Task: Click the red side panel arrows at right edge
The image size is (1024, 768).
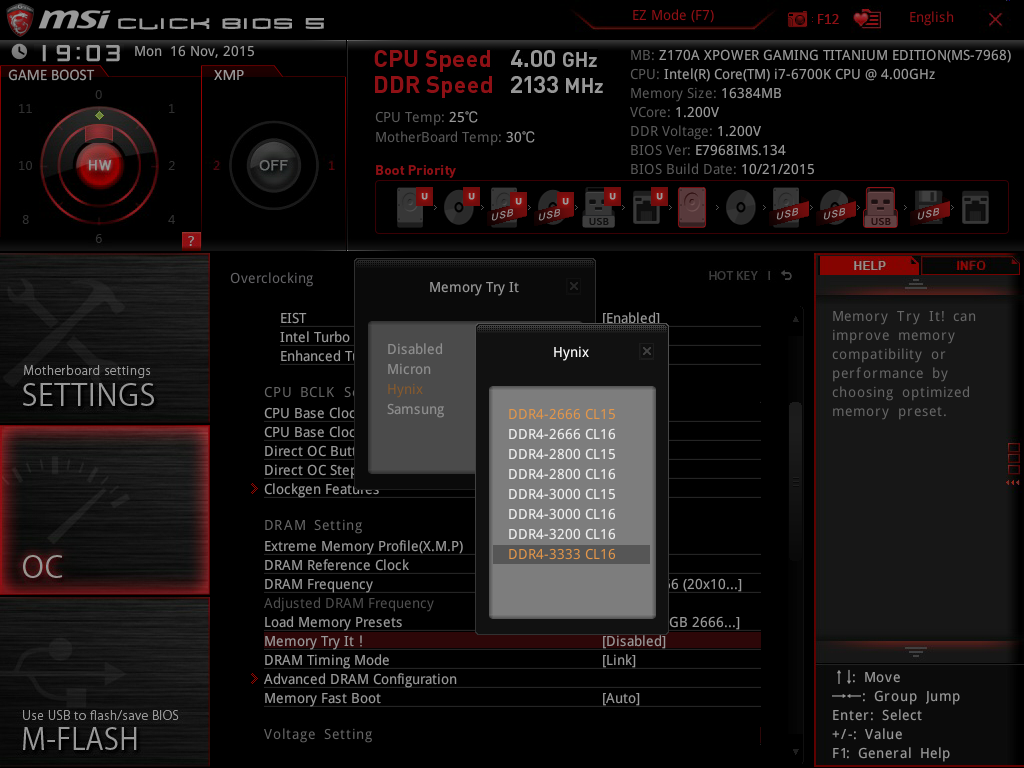Action: pos(1013,483)
